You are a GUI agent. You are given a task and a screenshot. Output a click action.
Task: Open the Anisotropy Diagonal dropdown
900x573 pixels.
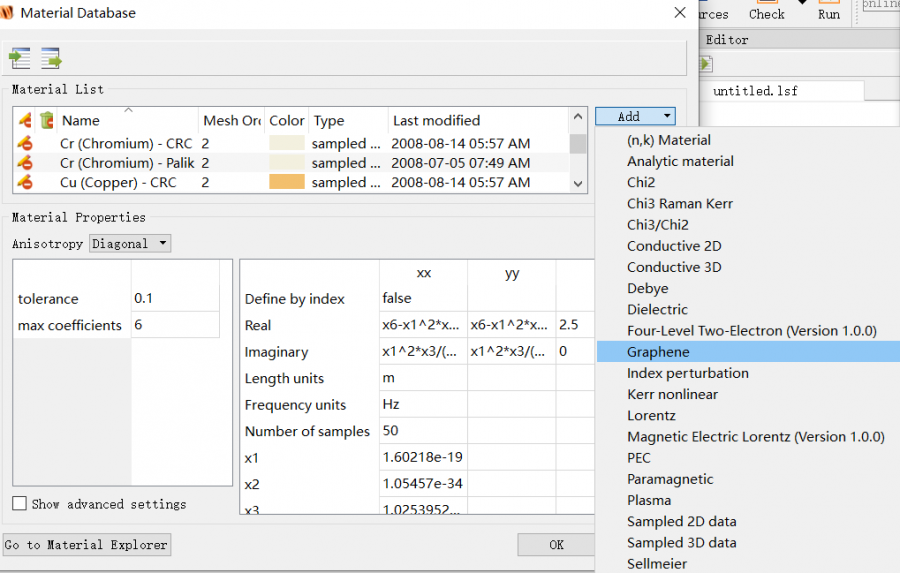(x=130, y=243)
